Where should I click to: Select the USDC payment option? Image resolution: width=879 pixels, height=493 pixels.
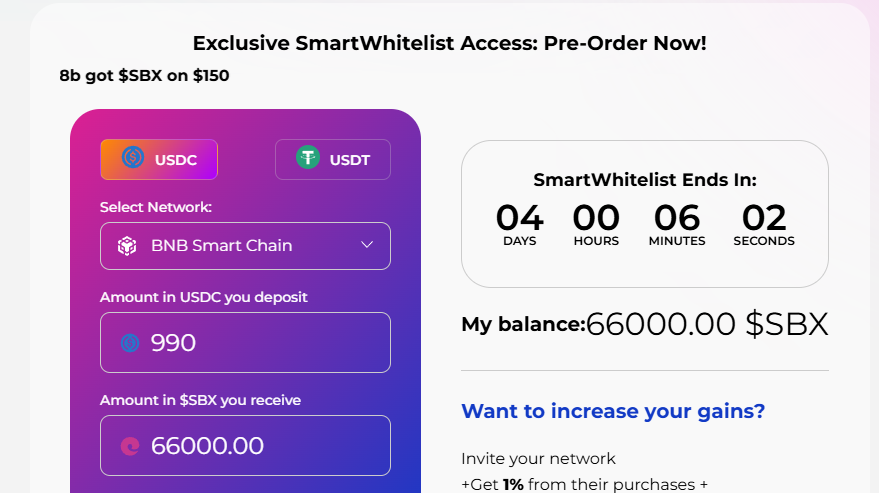(159, 159)
